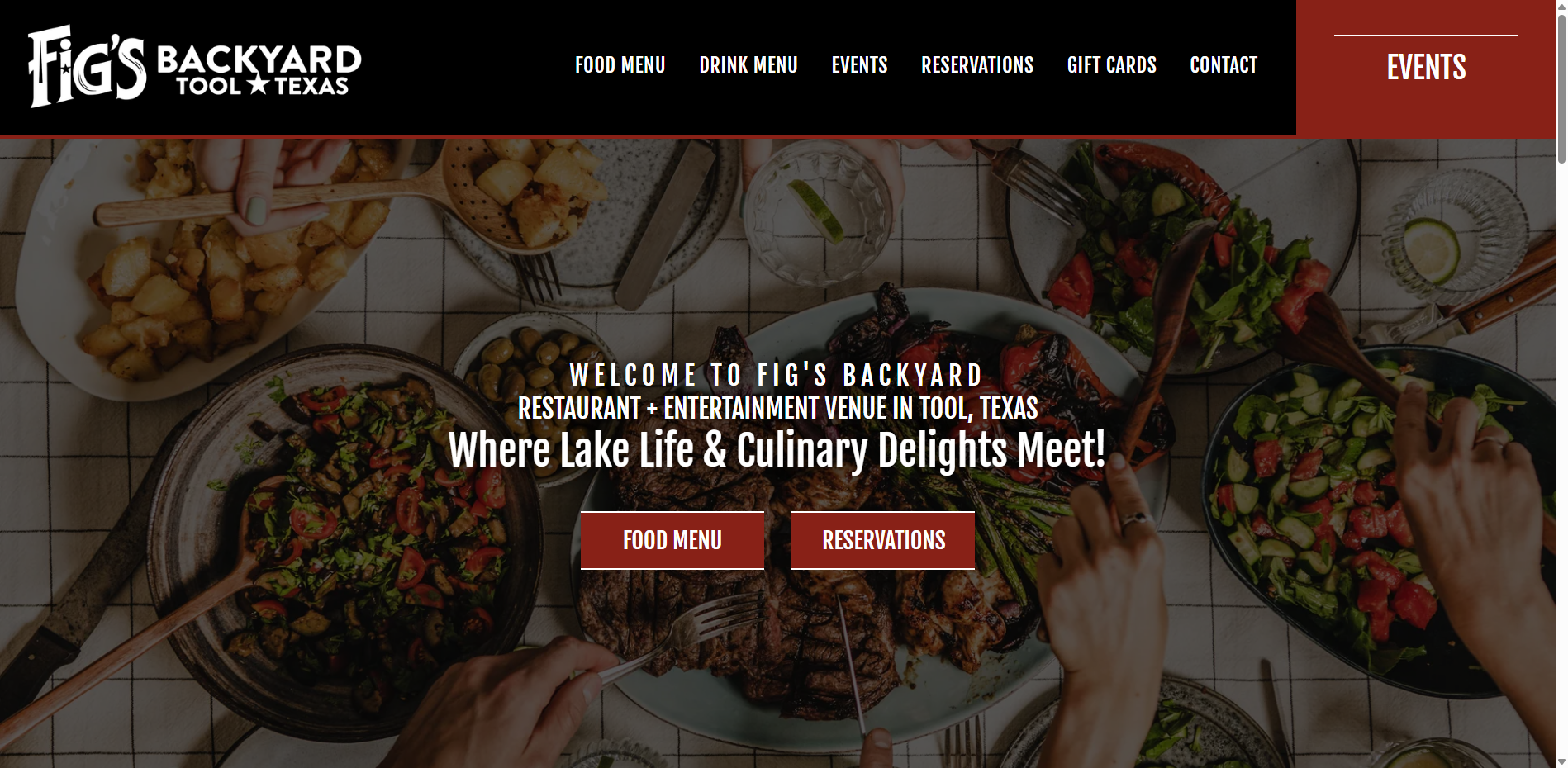Click the red Events button at top right
Screen dimensions: 1568x768
pos(1426,67)
